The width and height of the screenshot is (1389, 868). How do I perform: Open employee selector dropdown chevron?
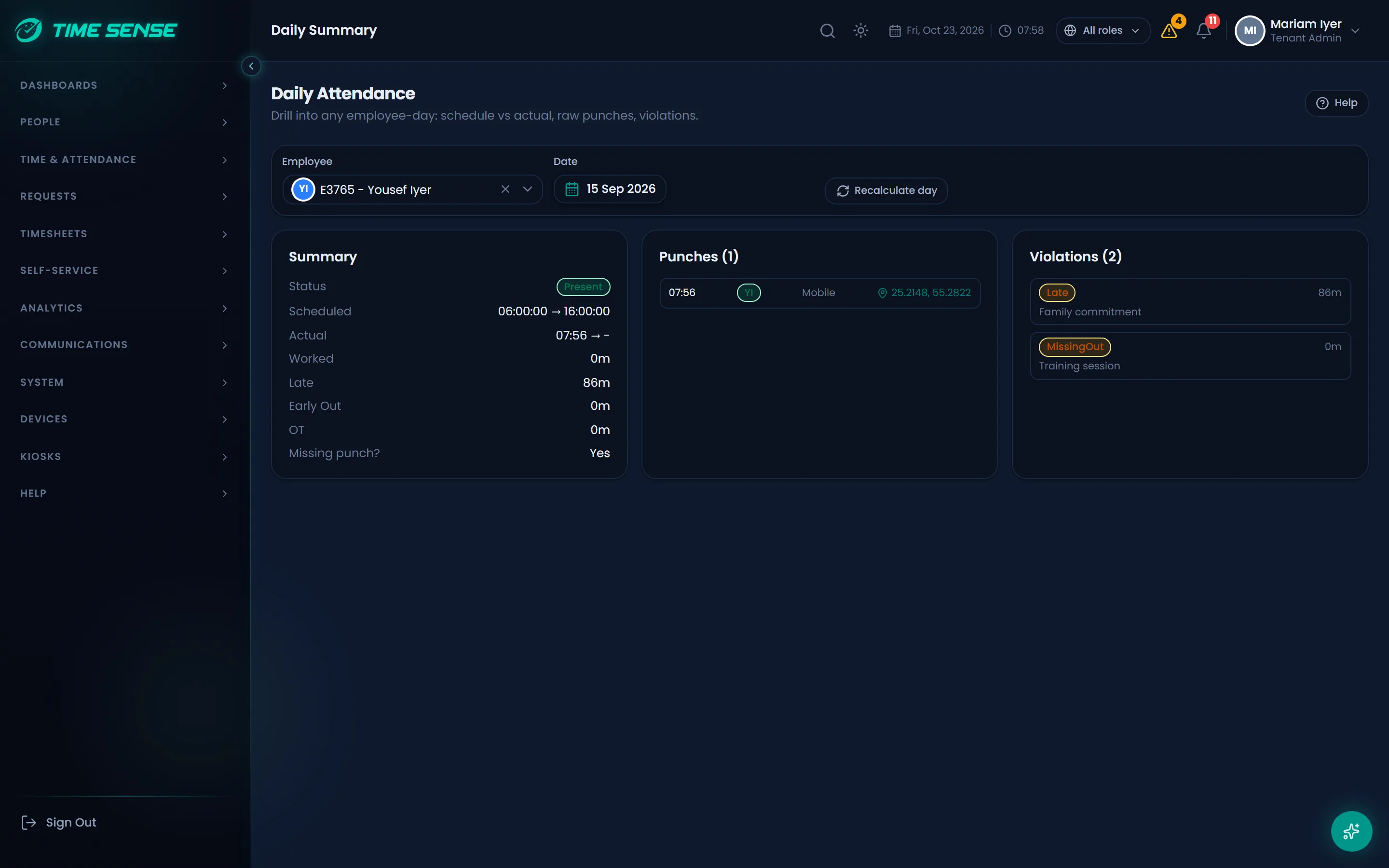tap(528, 189)
